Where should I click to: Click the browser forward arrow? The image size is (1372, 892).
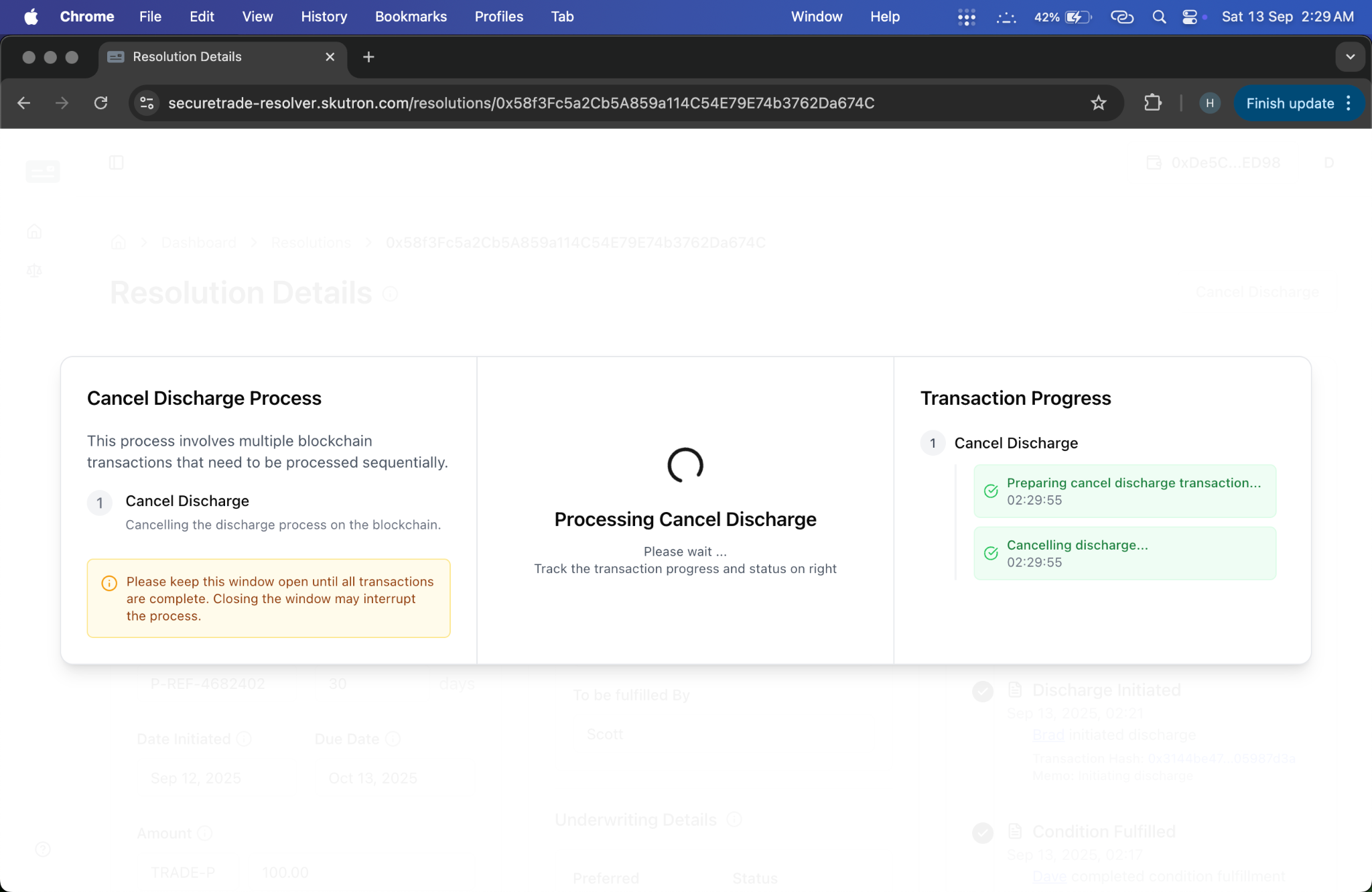coord(62,103)
